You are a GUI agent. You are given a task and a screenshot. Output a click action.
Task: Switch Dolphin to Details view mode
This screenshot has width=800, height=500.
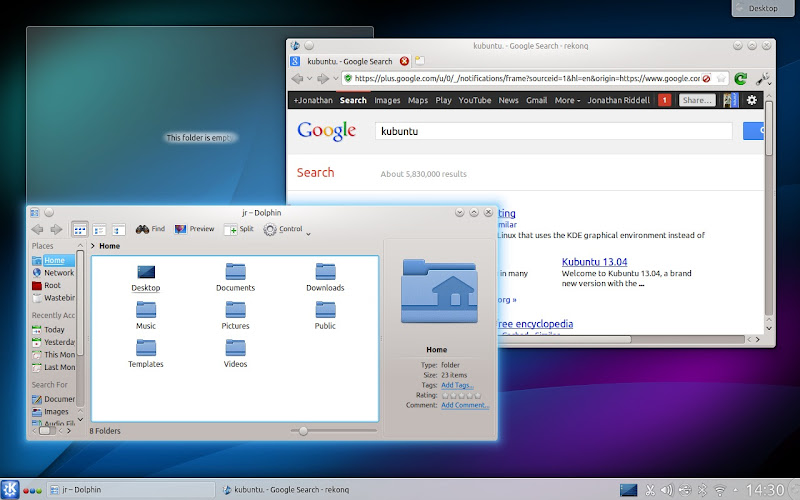[118, 229]
